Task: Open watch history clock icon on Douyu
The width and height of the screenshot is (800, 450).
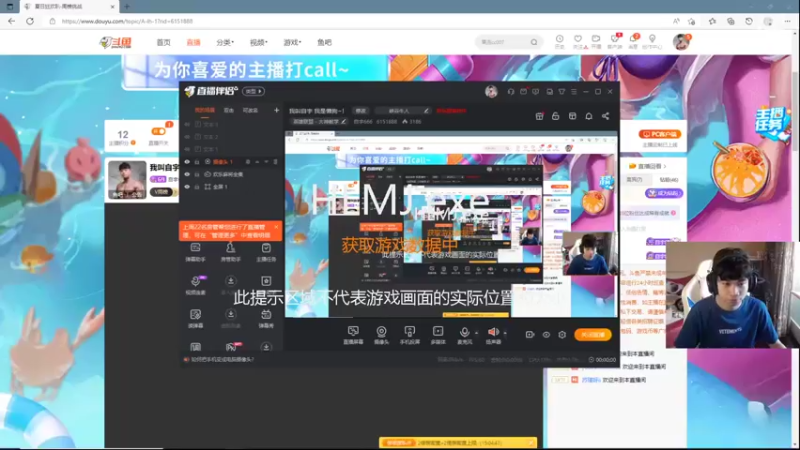Action: [x=560, y=41]
